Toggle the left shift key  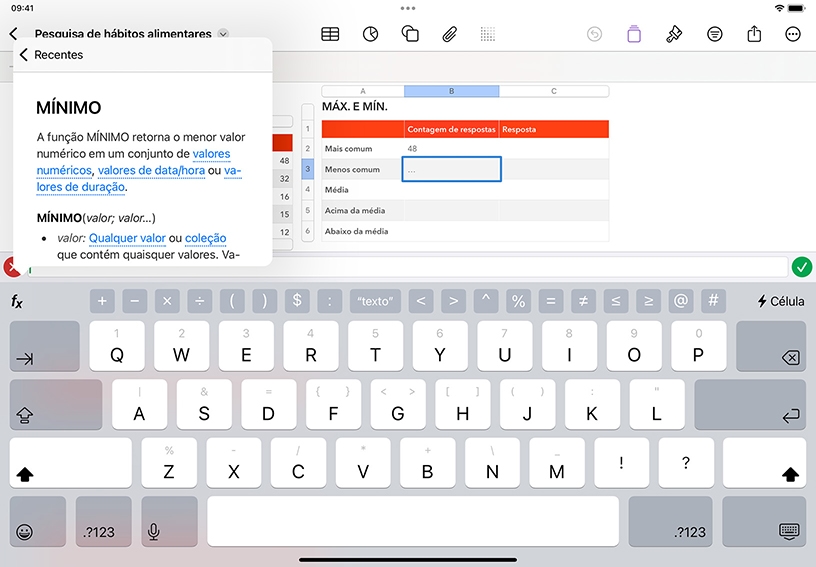71,462
